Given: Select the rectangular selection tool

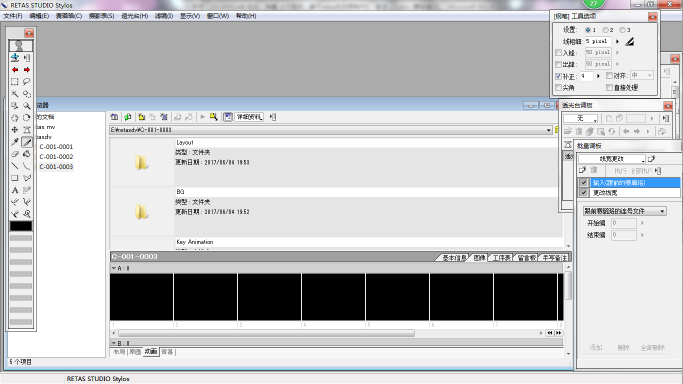Looking at the screenshot, I should pos(15,81).
